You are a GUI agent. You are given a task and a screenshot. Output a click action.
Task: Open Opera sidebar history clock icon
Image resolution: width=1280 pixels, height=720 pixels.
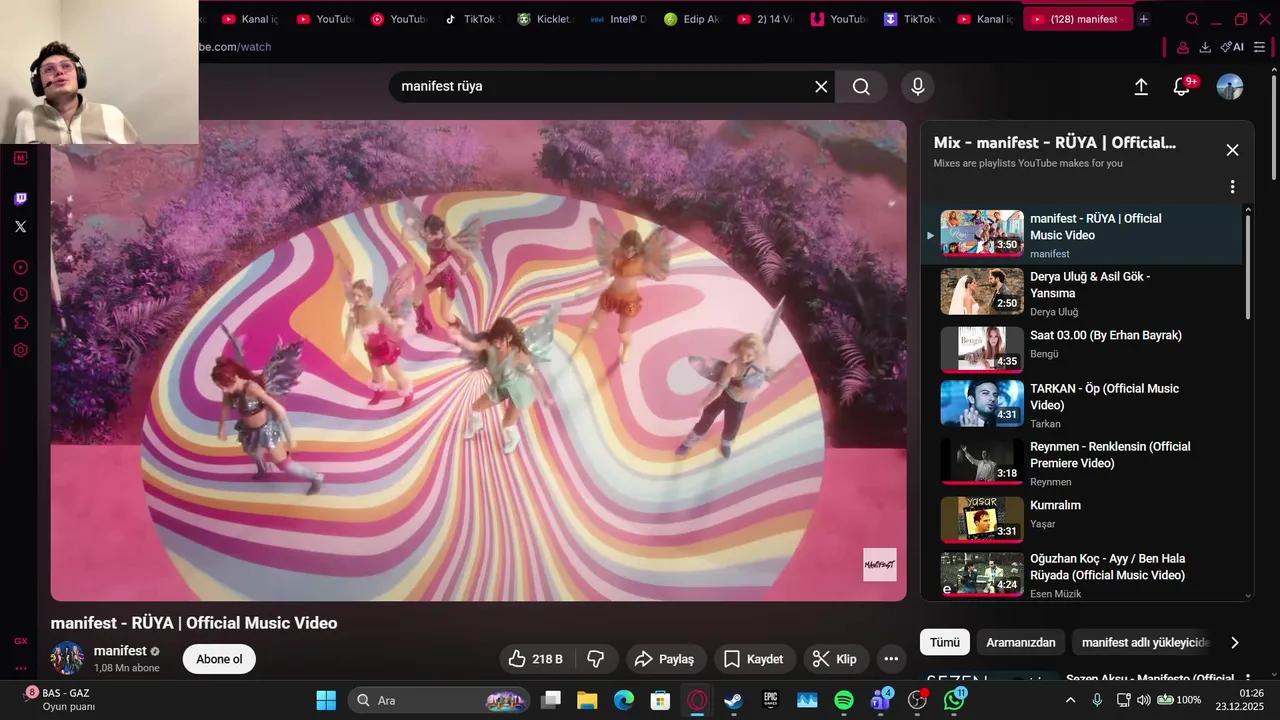coord(20,295)
